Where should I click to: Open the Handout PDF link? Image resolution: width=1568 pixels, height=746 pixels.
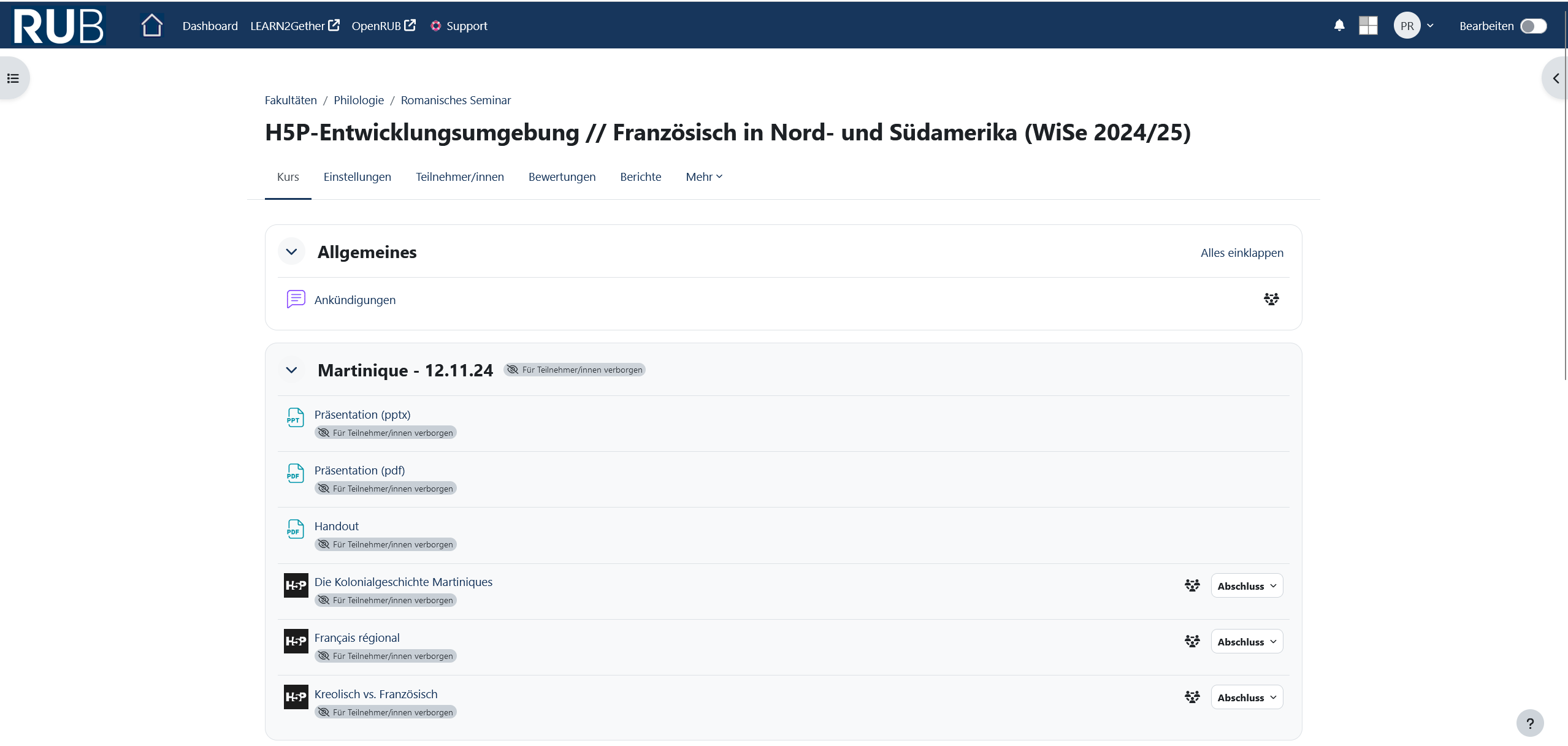pos(337,526)
